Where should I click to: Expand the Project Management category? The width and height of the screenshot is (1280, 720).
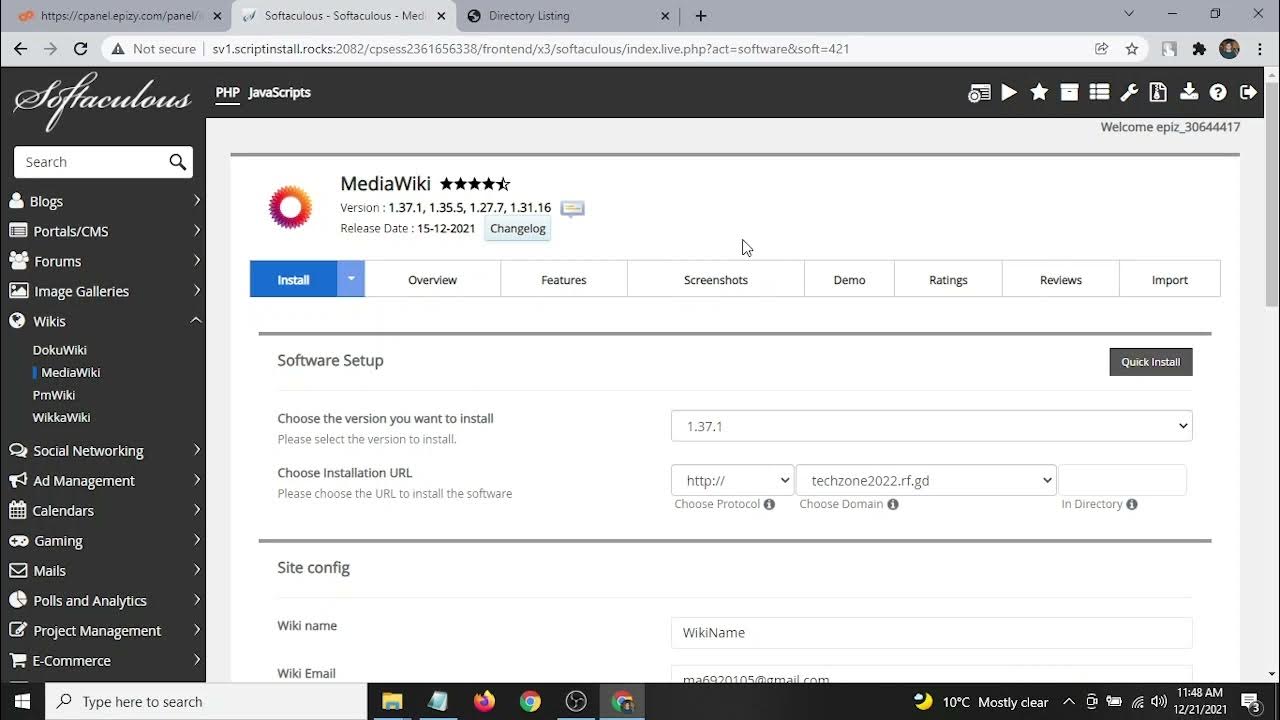(103, 630)
